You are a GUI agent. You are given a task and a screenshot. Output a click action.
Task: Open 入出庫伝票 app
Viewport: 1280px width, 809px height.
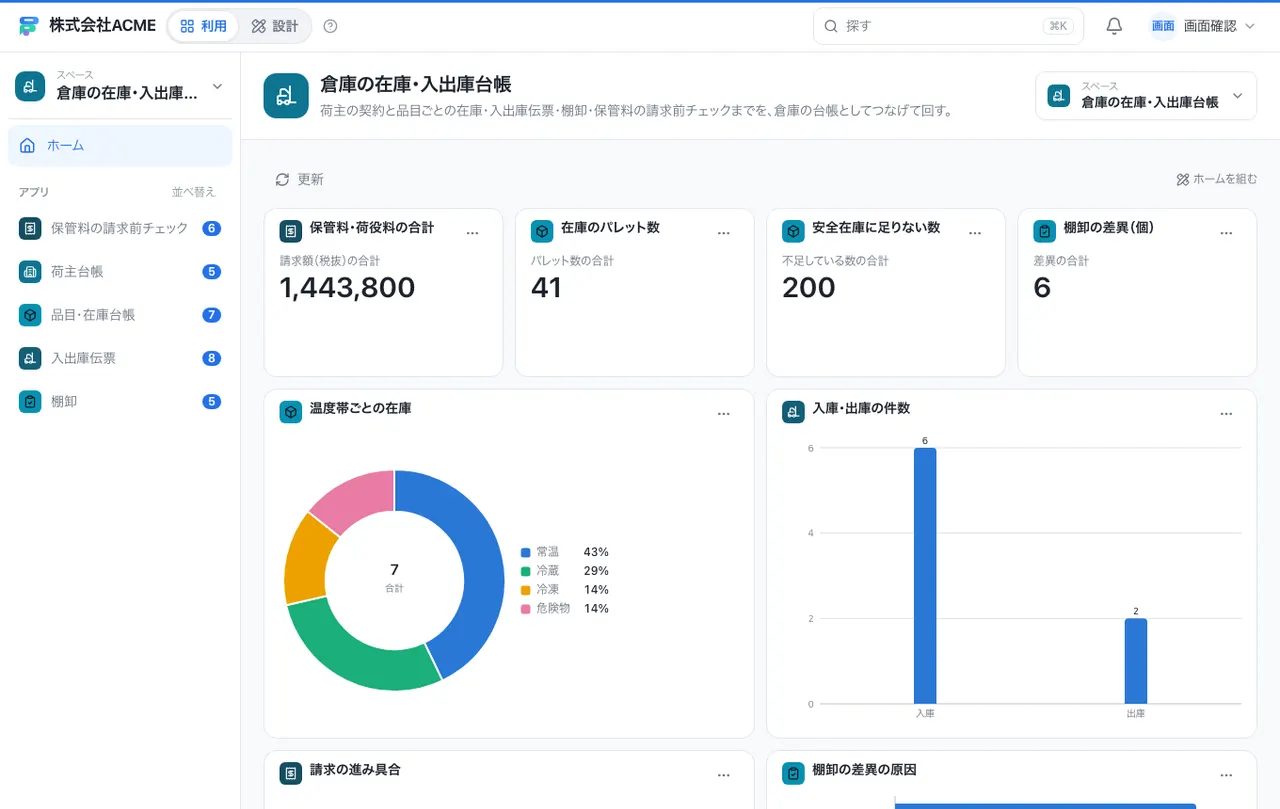click(120, 358)
